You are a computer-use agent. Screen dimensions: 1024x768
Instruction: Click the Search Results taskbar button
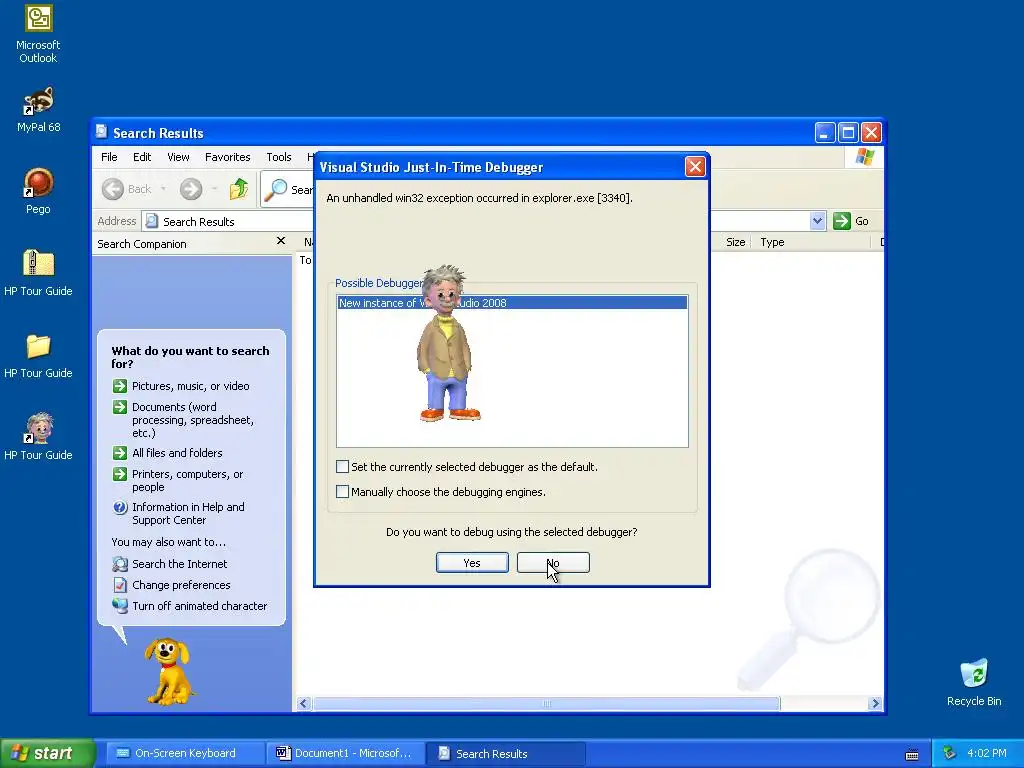pyautogui.click(x=506, y=753)
